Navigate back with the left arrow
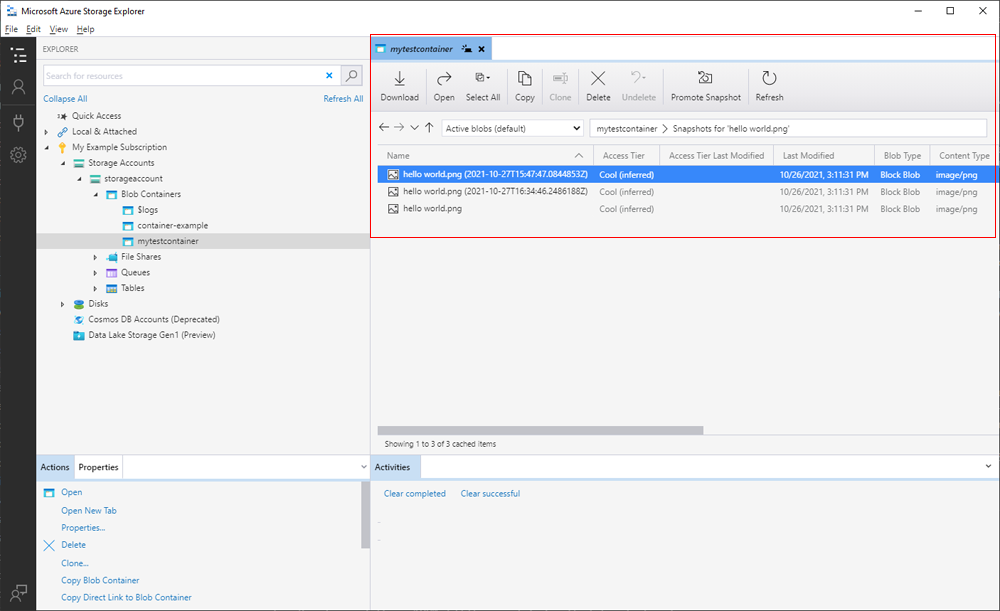This screenshot has width=1000, height=611. coord(383,128)
